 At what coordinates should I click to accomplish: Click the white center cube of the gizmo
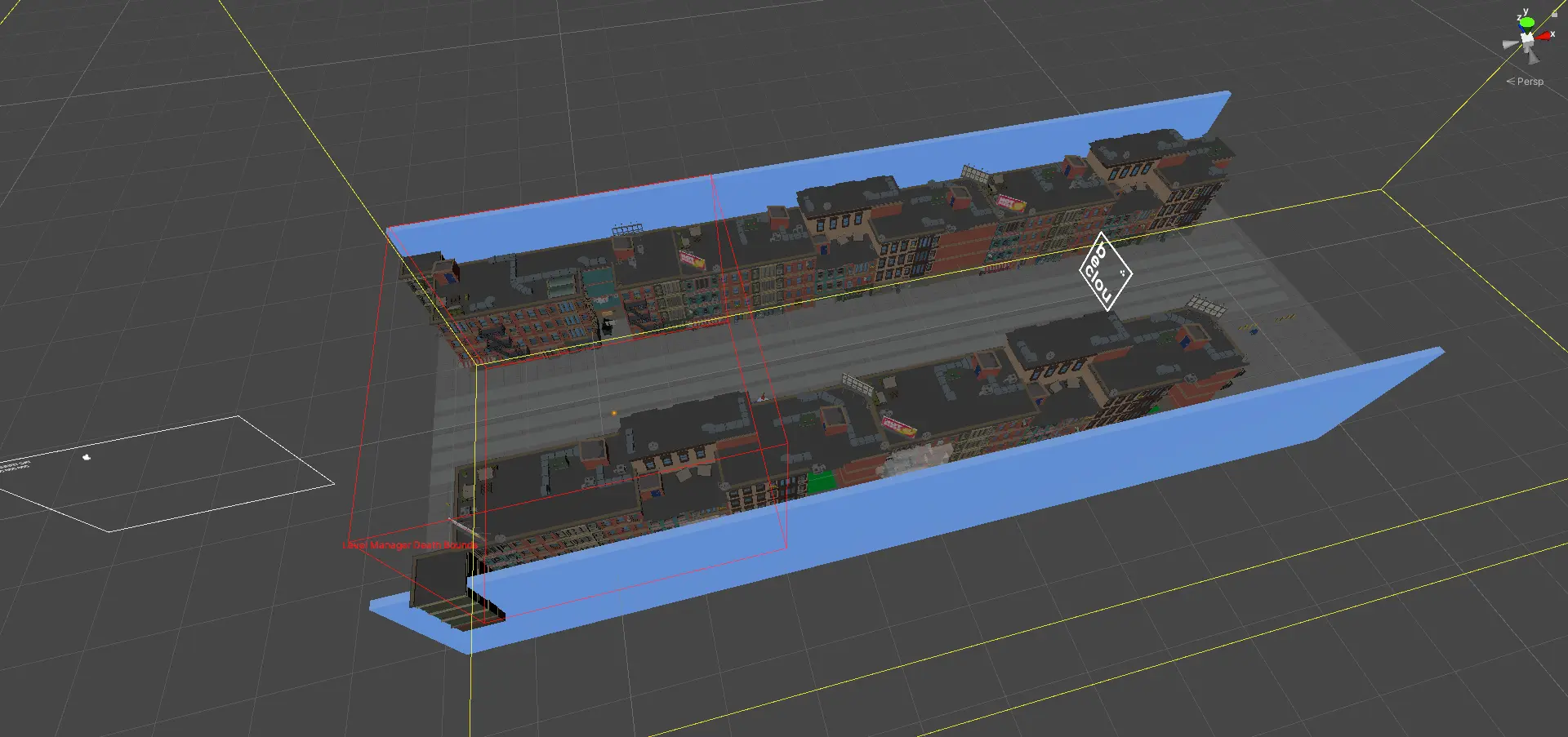(x=1527, y=39)
